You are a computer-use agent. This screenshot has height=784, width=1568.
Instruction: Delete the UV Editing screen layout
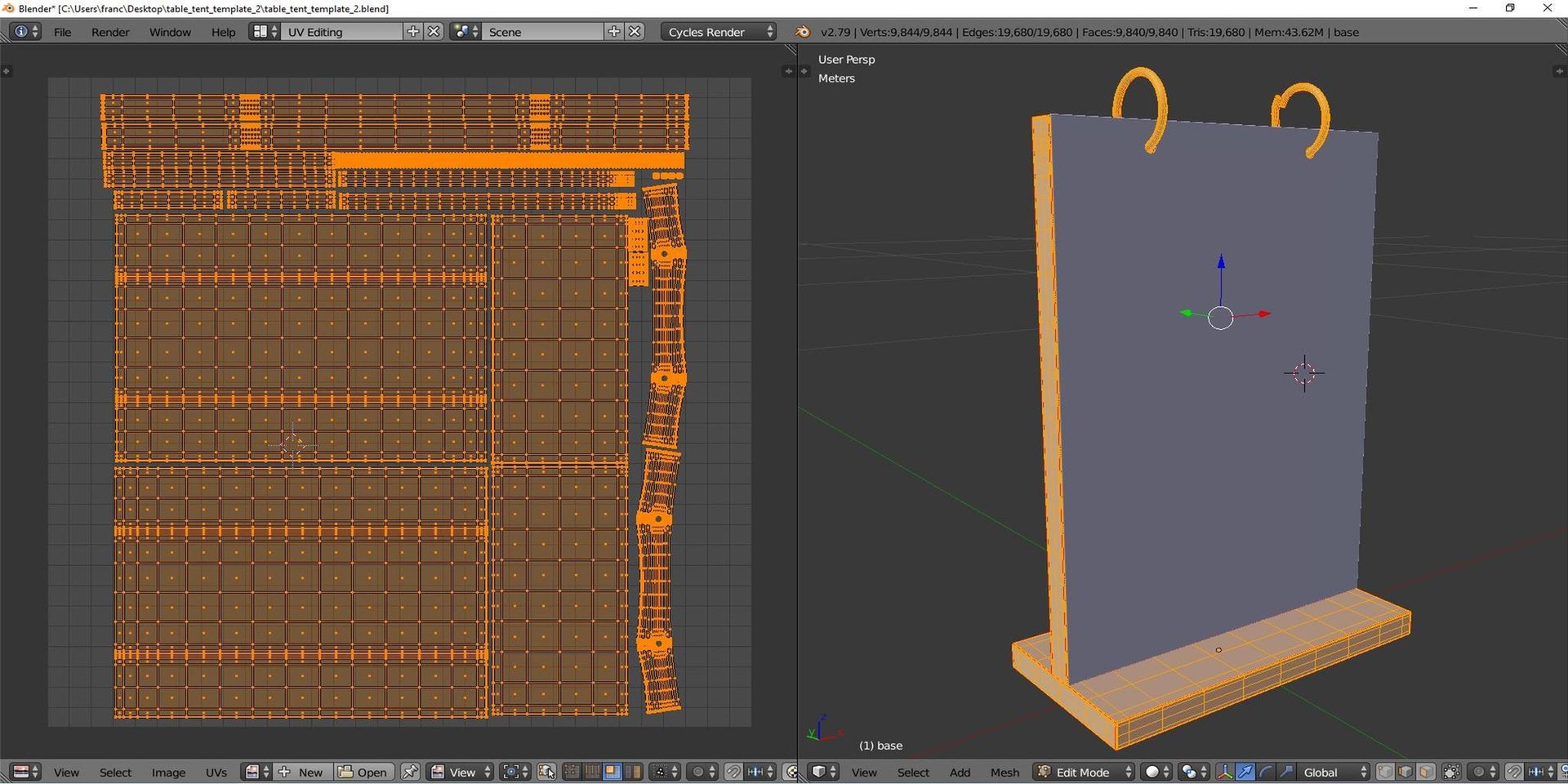point(434,32)
